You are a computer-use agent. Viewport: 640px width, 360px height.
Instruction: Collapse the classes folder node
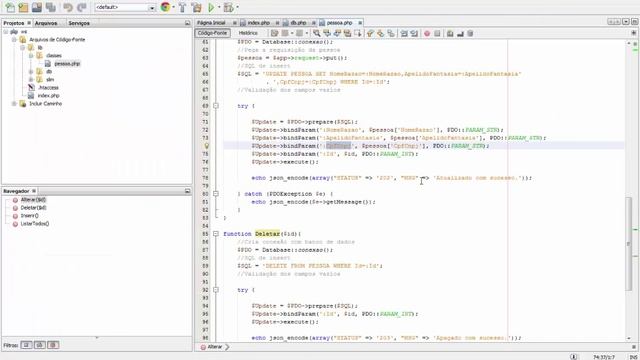[31, 56]
